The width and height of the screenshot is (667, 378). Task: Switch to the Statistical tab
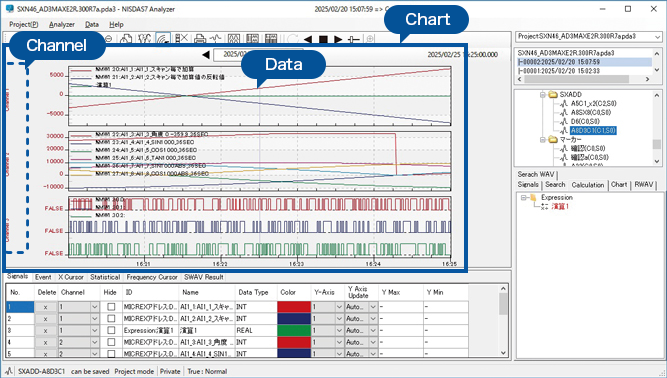tap(105, 277)
